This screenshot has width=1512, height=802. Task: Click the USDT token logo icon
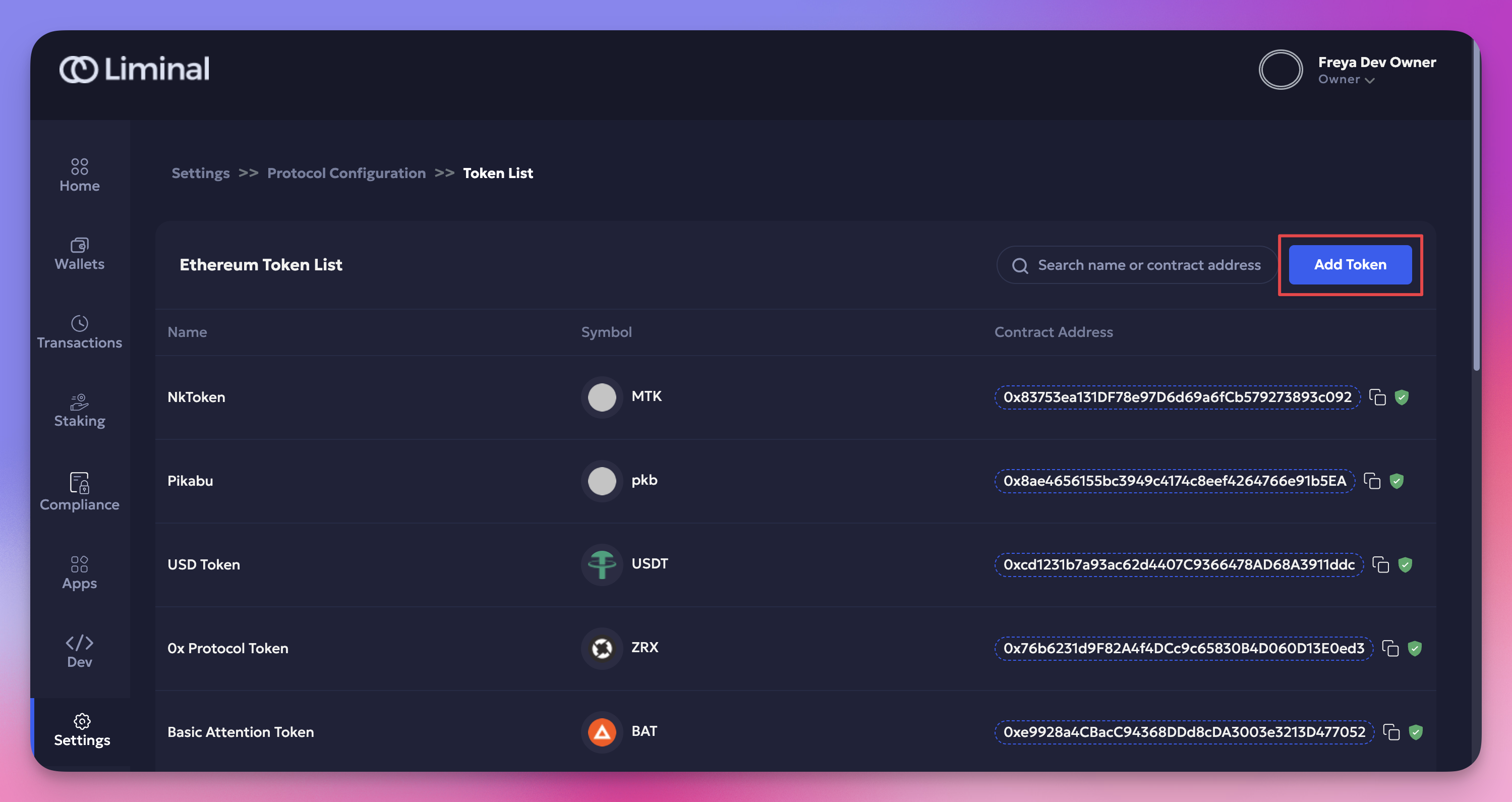tap(602, 565)
